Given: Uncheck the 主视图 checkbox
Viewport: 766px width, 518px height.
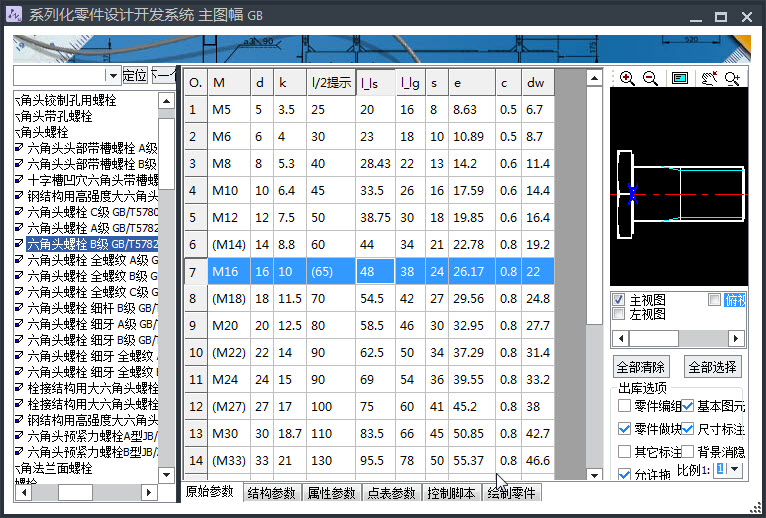Looking at the screenshot, I should (x=619, y=300).
